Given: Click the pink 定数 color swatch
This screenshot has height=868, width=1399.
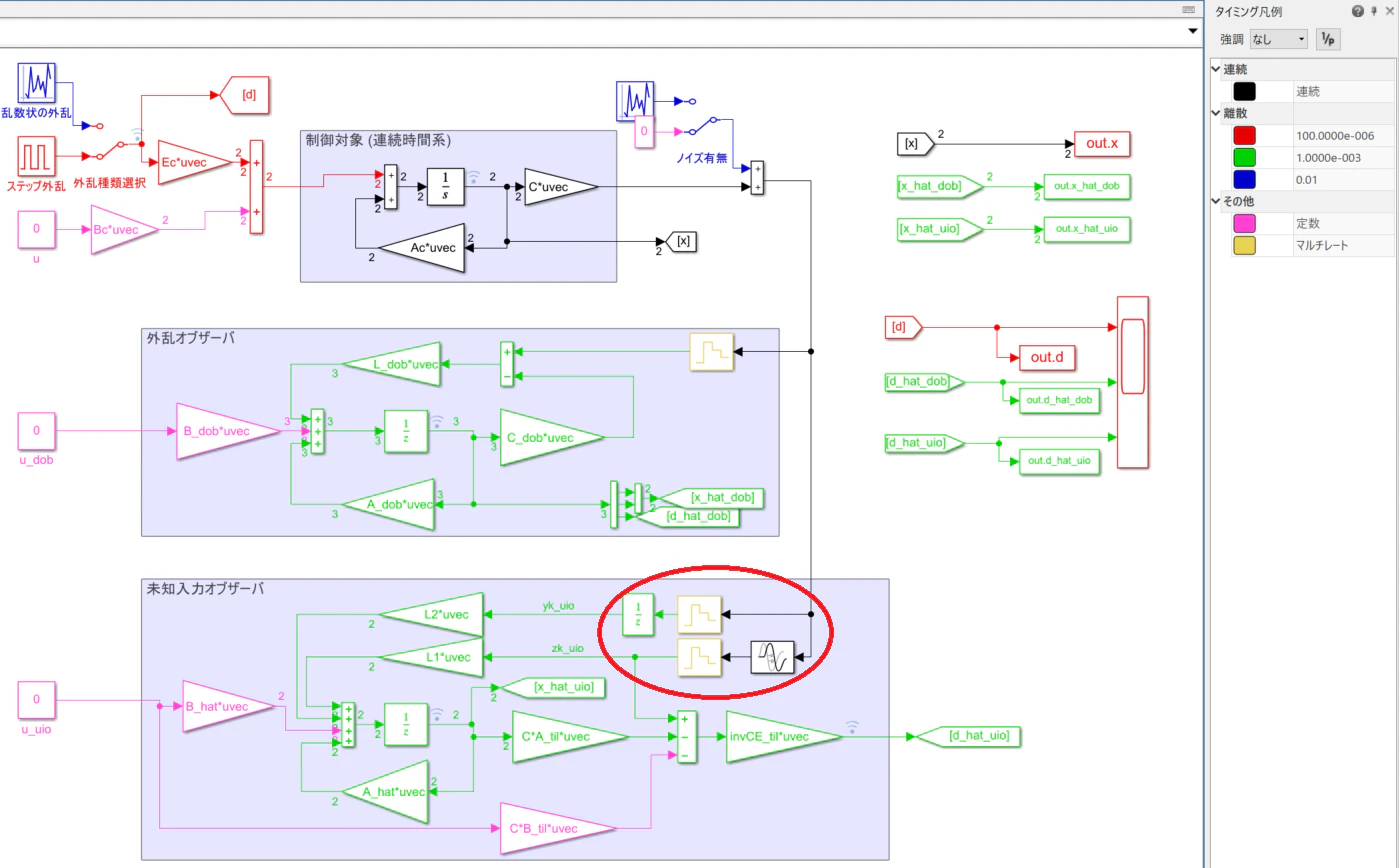Looking at the screenshot, I should coord(1244,223).
